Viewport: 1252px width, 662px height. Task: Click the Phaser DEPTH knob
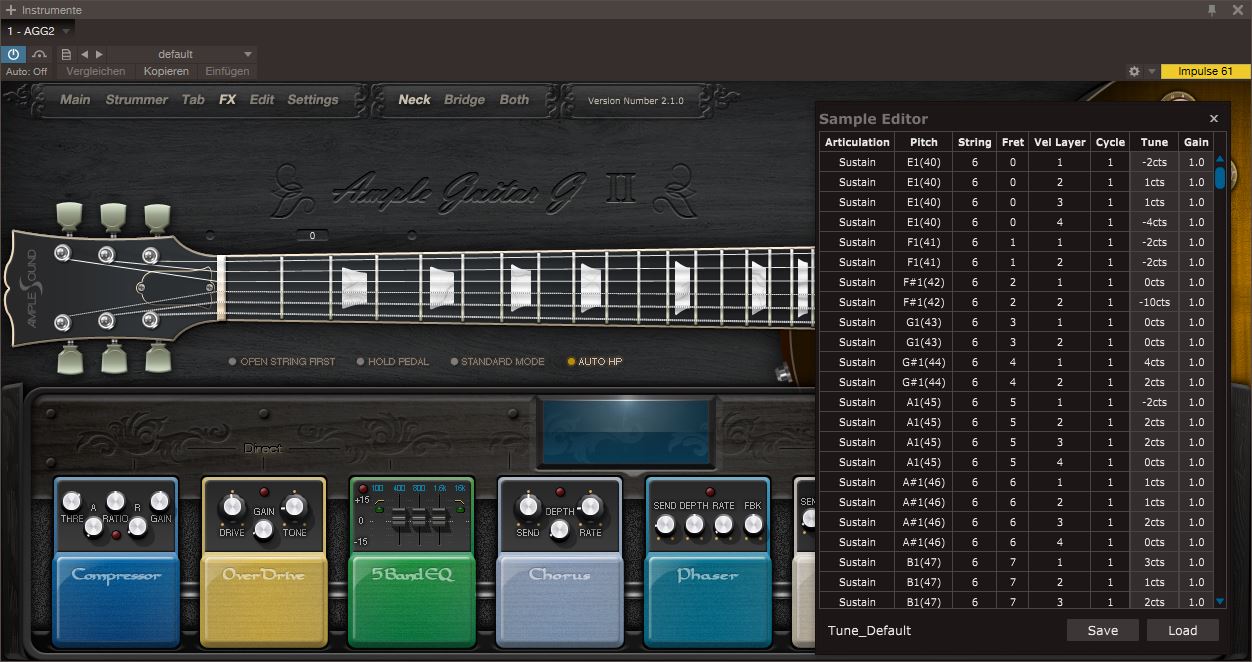[x=694, y=524]
